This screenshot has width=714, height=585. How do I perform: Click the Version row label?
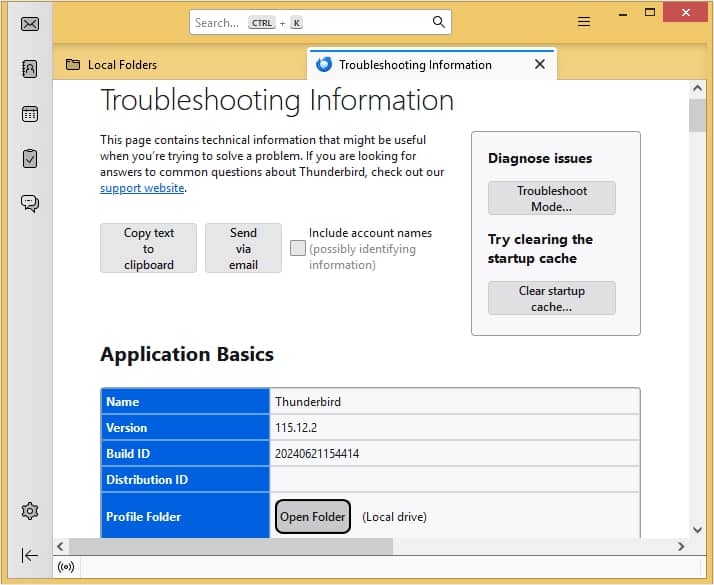pyautogui.click(x=127, y=427)
